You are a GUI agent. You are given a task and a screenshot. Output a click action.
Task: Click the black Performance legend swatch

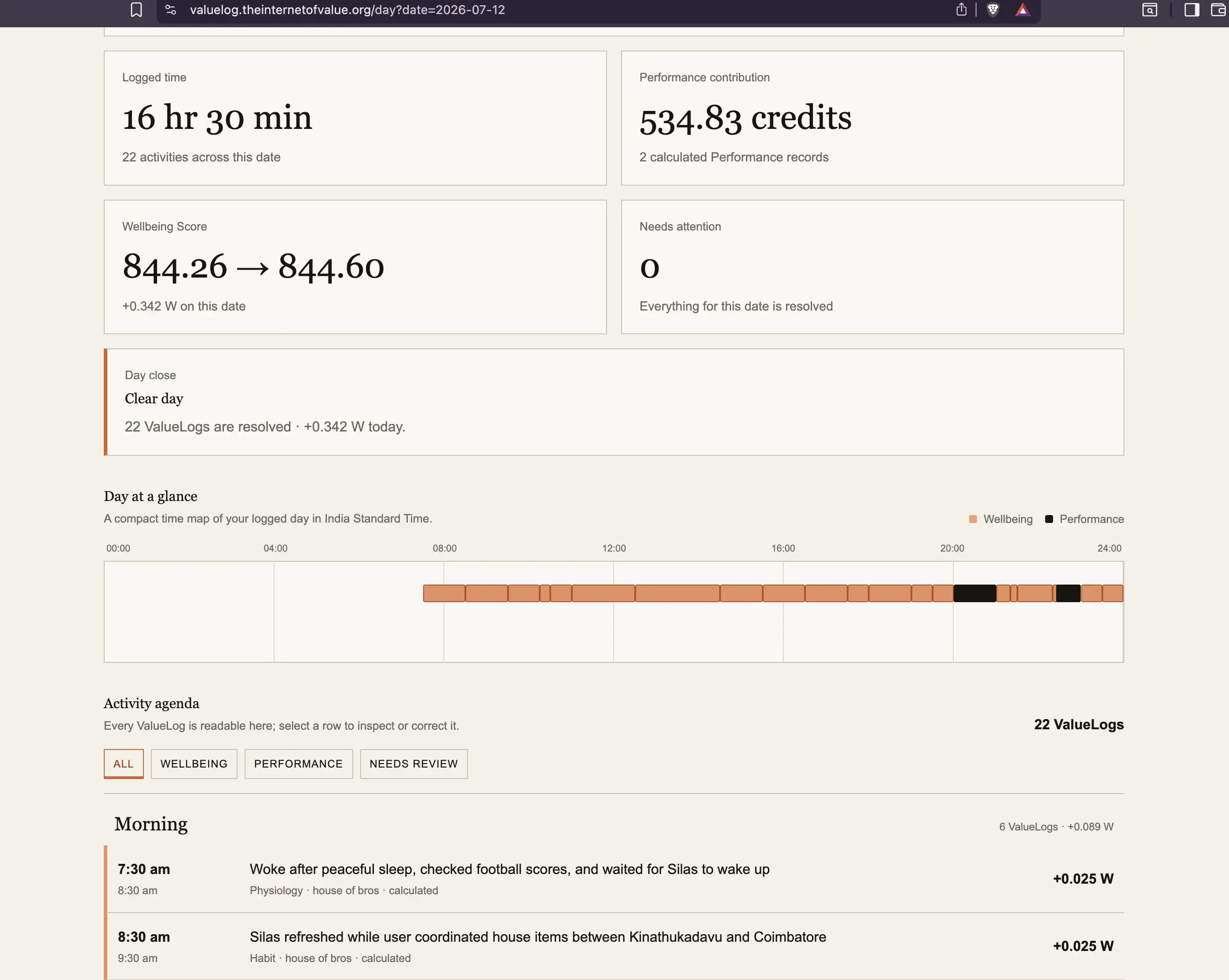pyautogui.click(x=1049, y=519)
